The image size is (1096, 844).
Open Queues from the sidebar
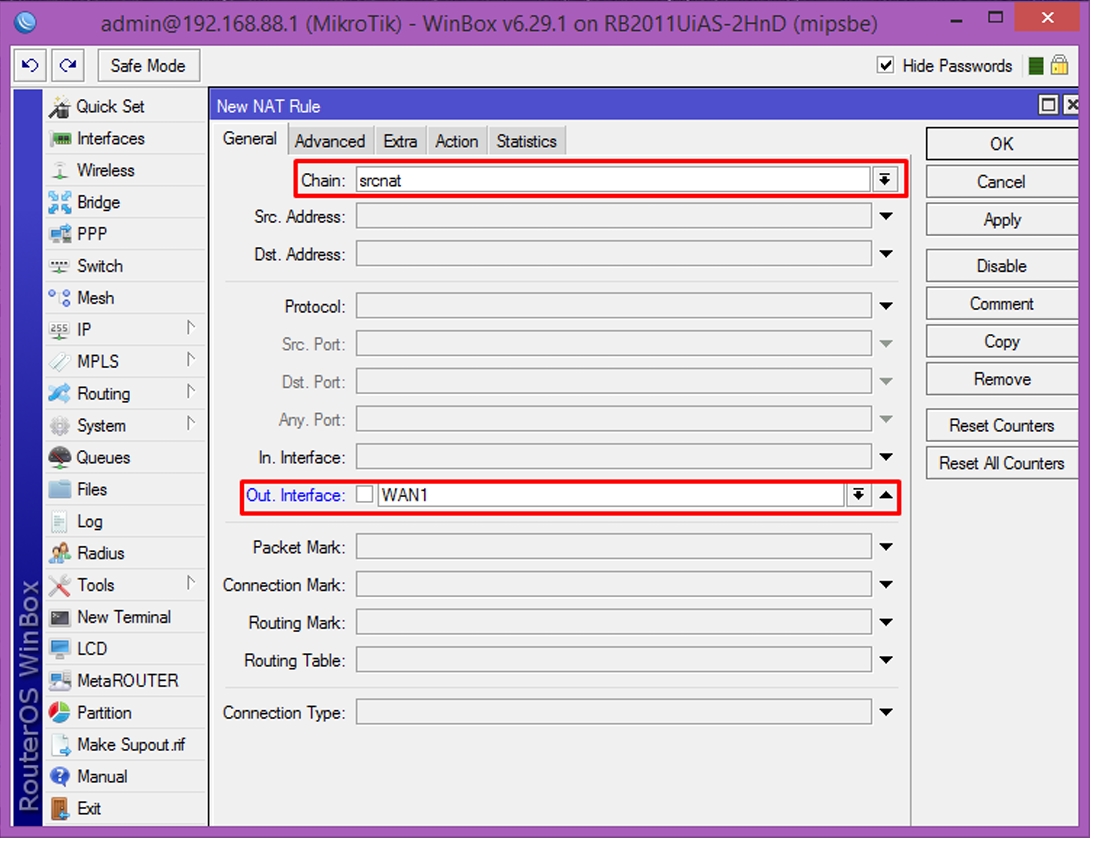(103, 457)
